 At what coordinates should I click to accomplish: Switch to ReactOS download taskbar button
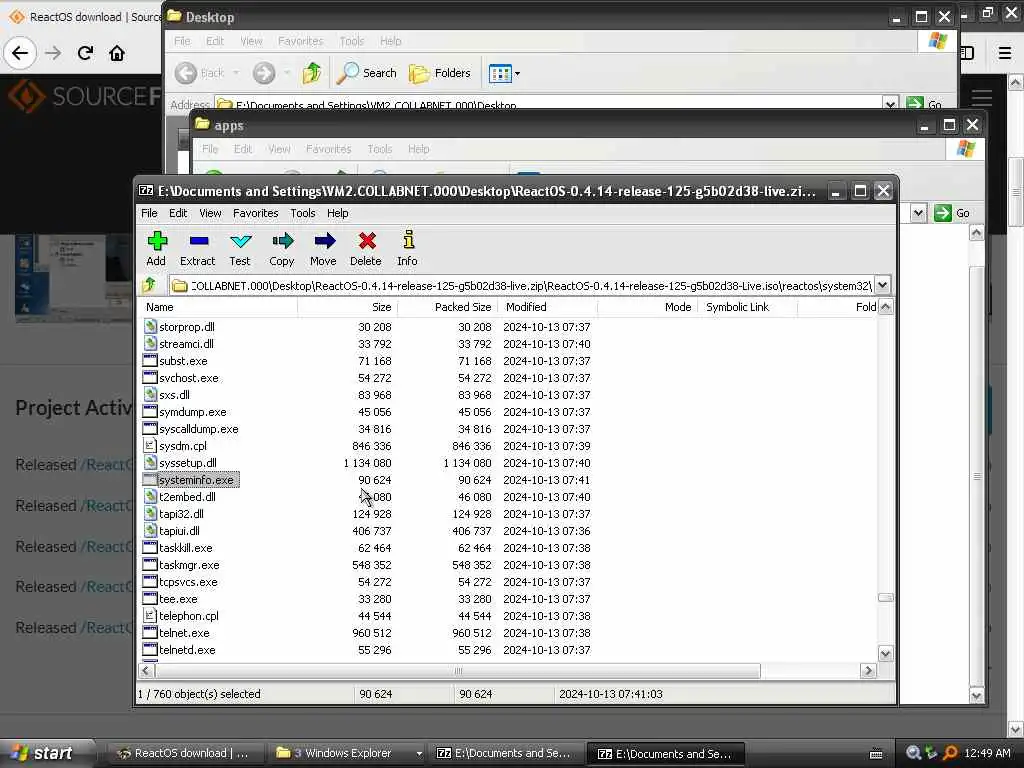(183, 753)
